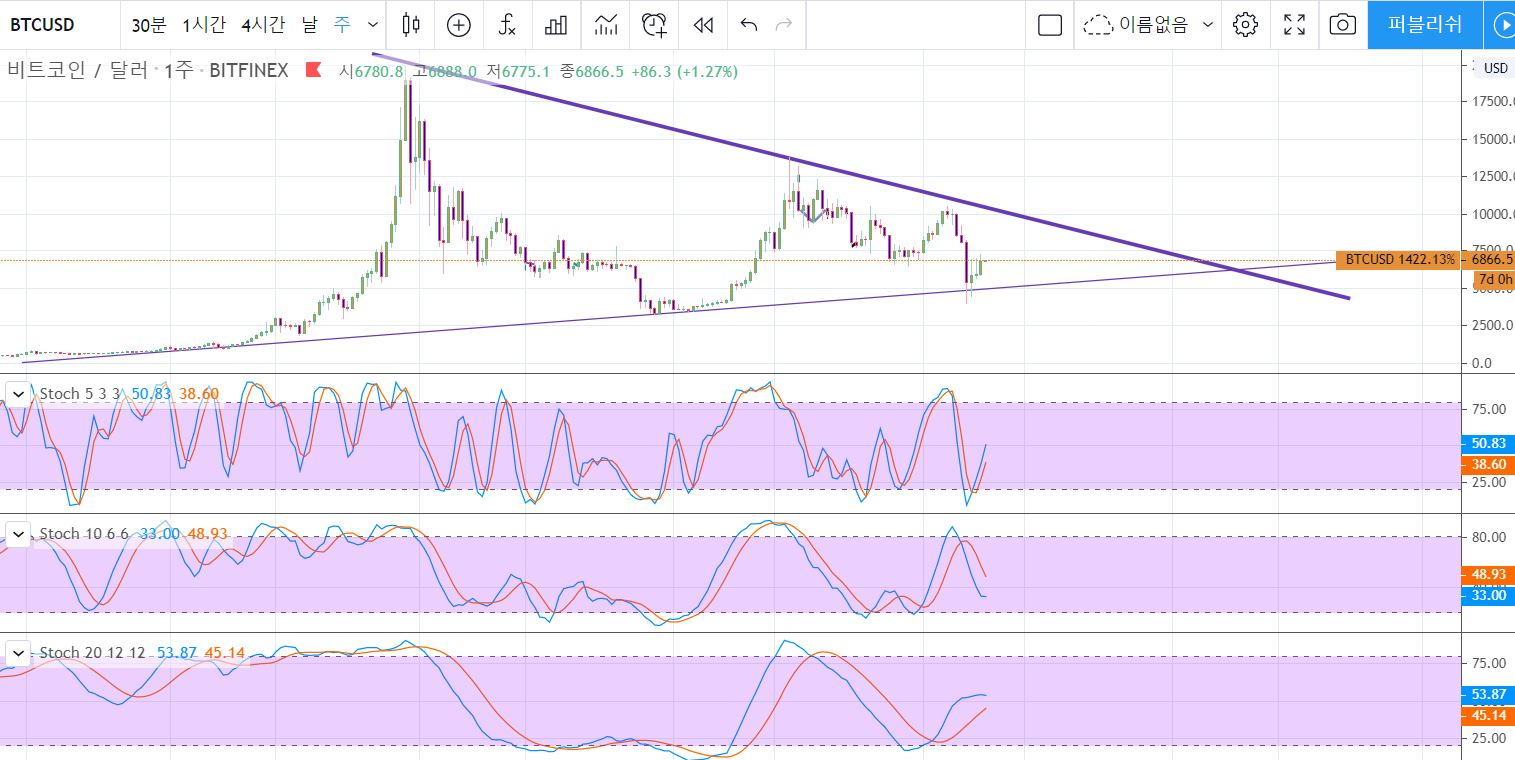1515x760 pixels.
Task: Select the 4시간 timeframe
Action: coord(263,25)
